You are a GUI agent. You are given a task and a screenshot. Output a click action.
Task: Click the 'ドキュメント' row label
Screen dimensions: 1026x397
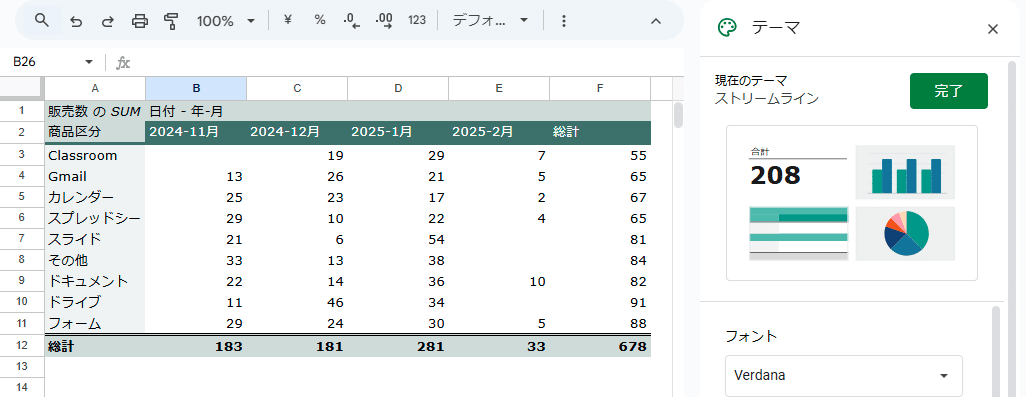(95, 281)
